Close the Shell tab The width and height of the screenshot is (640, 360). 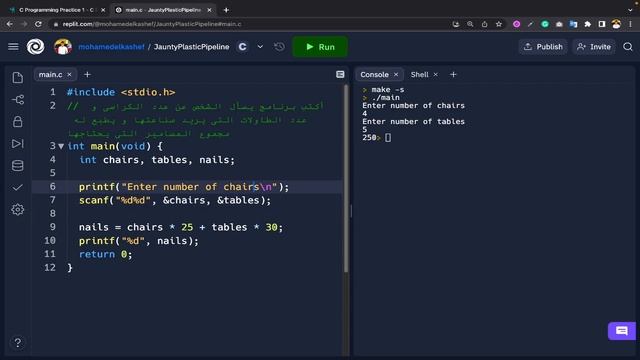tap(436, 75)
